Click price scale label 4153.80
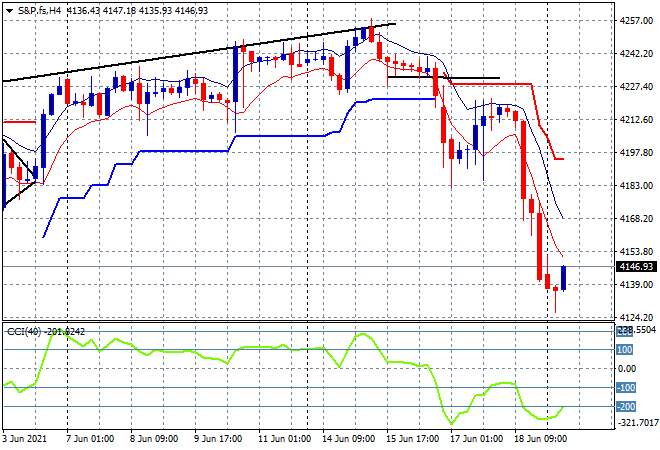Viewport: 660px width, 450px height. pos(636,251)
